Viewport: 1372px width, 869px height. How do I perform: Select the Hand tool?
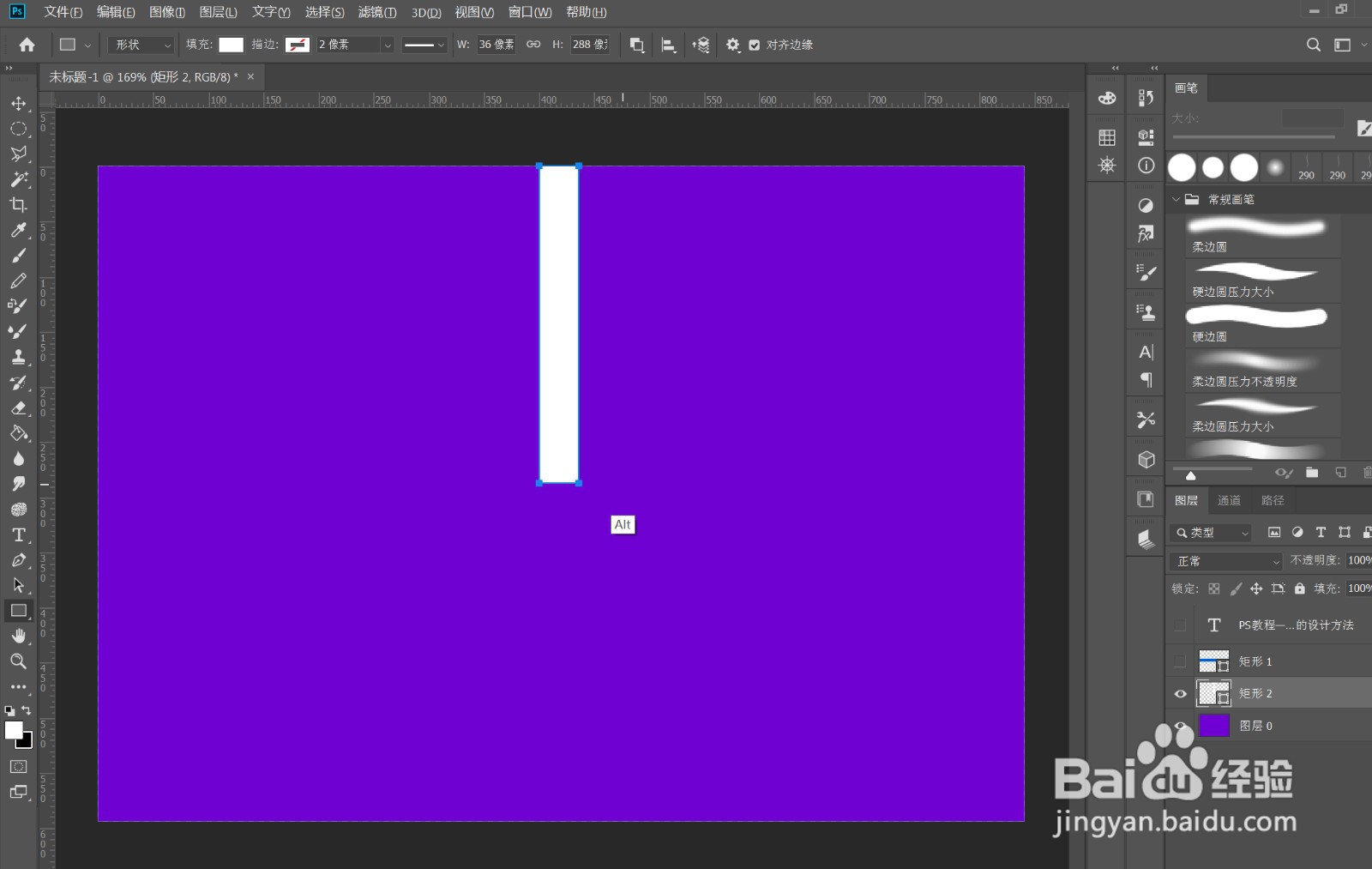click(18, 636)
